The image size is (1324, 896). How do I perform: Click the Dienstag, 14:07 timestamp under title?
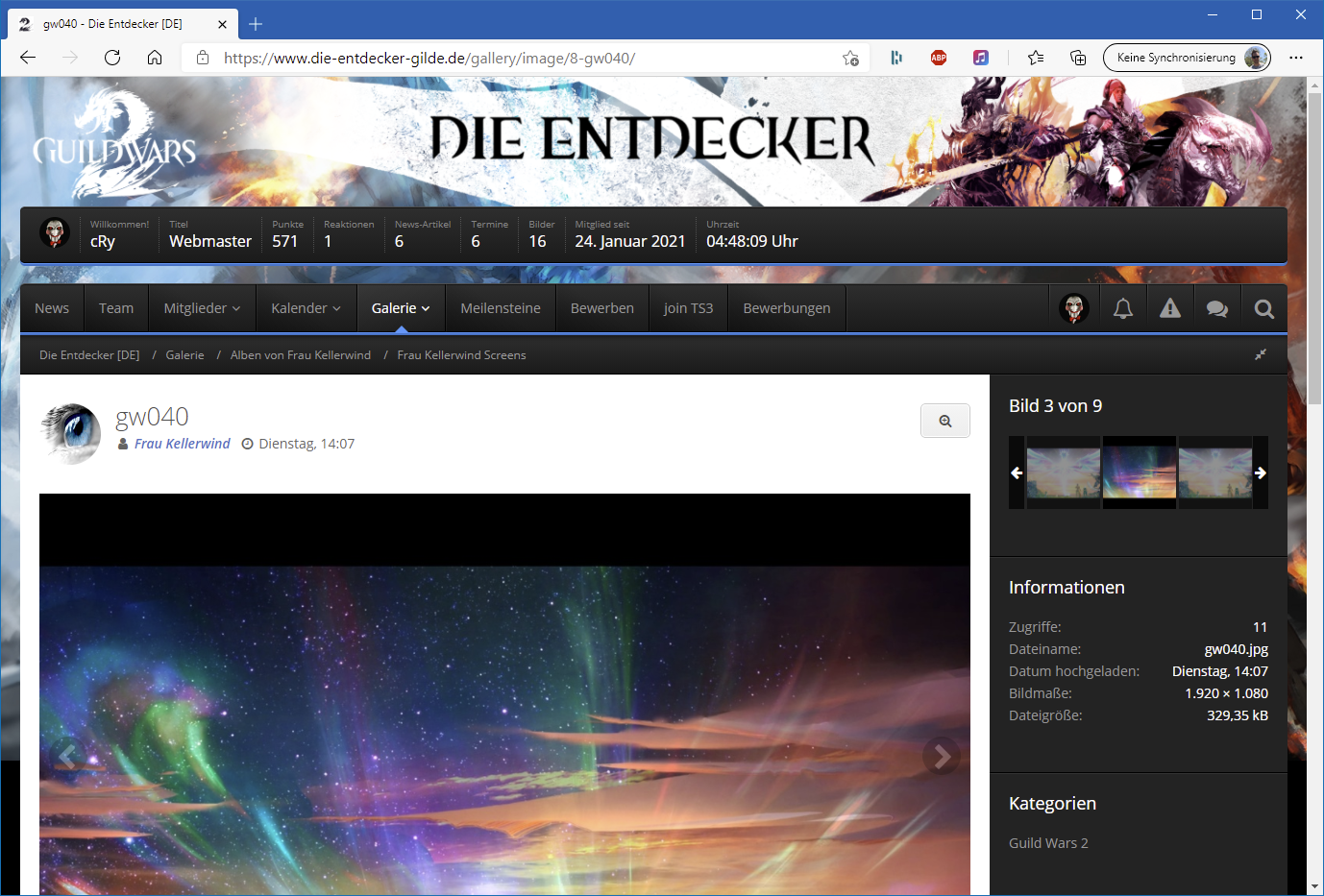pos(306,444)
